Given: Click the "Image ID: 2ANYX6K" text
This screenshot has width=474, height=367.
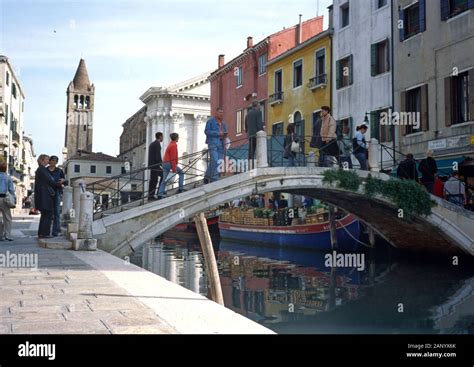Looking at the screenshot, I should pyautogui.click(x=431, y=346).
